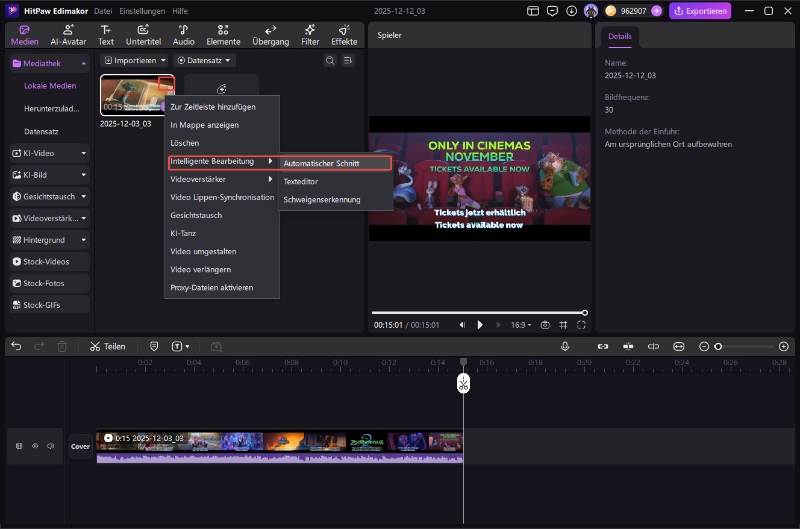This screenshot has height=529, width=800.
Task: Open the Datei menu
Action: point(103,11)
